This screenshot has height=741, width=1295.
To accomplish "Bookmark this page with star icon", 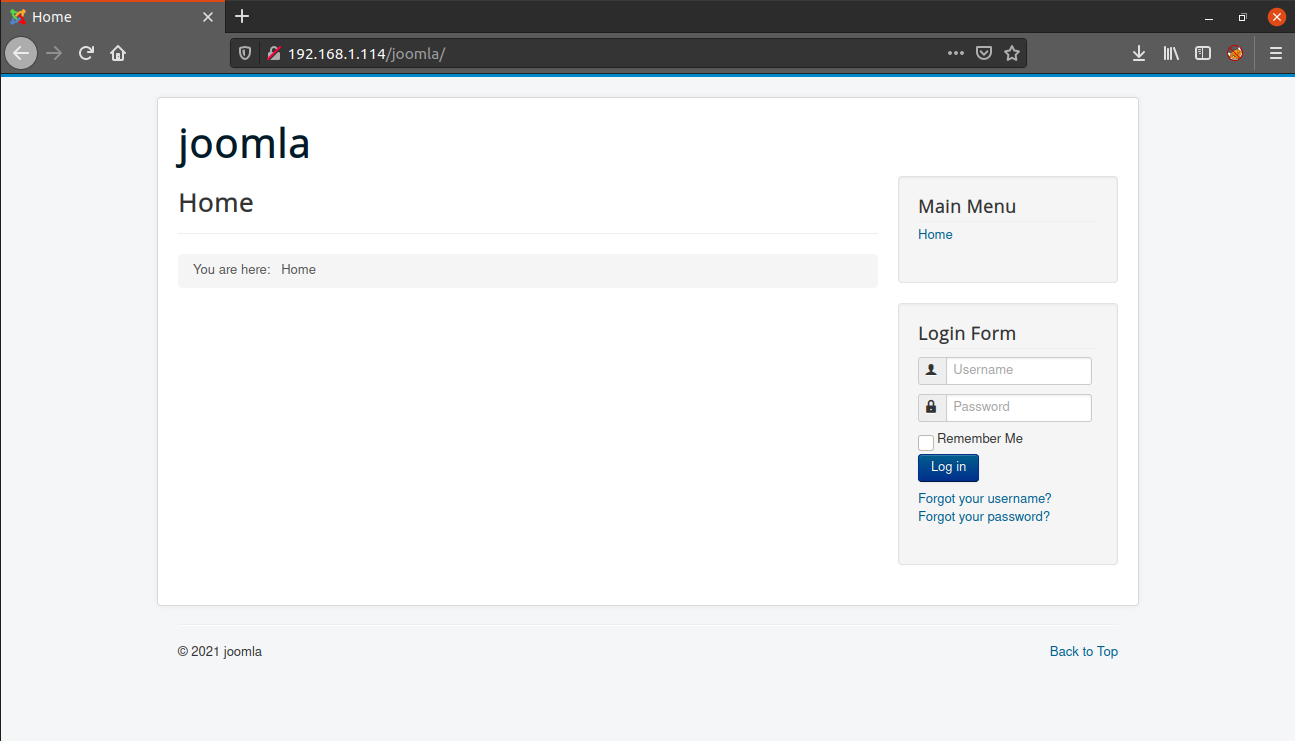I will point(1012,53).
